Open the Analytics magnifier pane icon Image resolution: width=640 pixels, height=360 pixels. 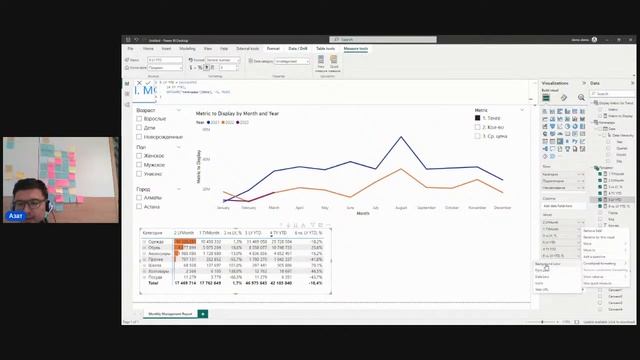(x=581, y=98)
